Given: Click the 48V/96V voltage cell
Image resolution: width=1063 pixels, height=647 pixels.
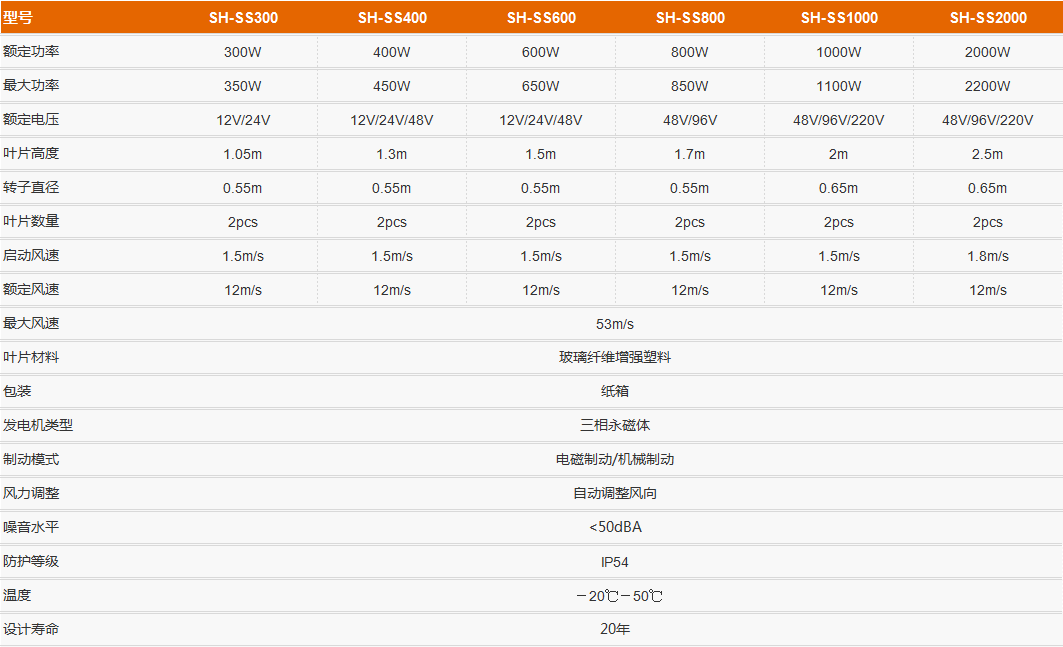Looking at the screenshot, I should point(690,120).
